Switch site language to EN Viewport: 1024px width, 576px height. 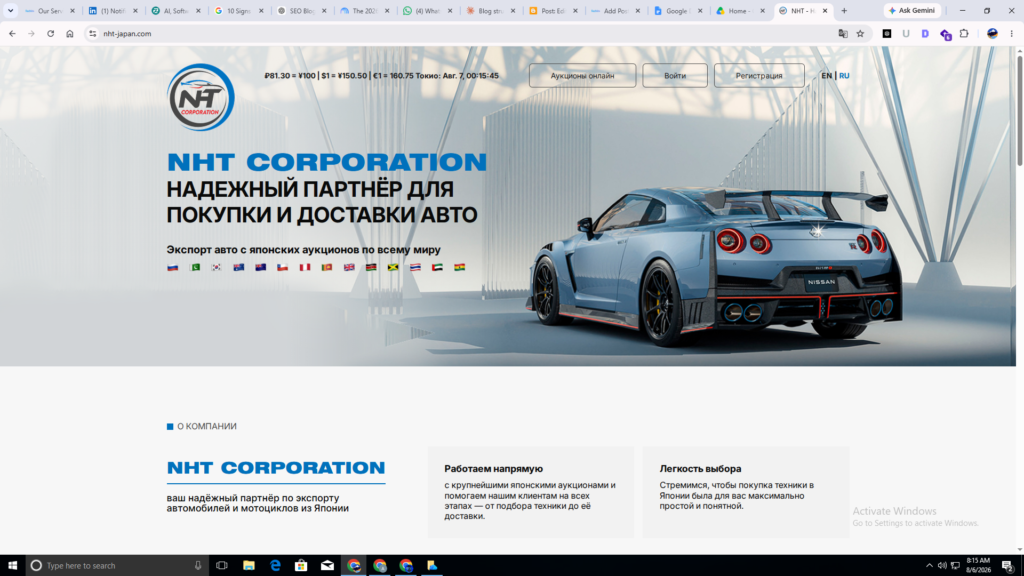point(827,76)
